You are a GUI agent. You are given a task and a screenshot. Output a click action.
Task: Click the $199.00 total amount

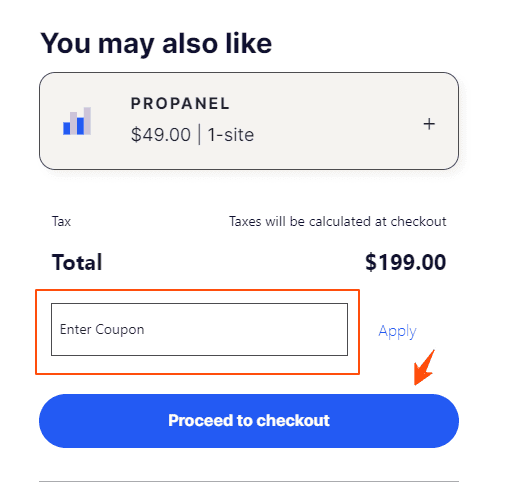pos(405,262)
